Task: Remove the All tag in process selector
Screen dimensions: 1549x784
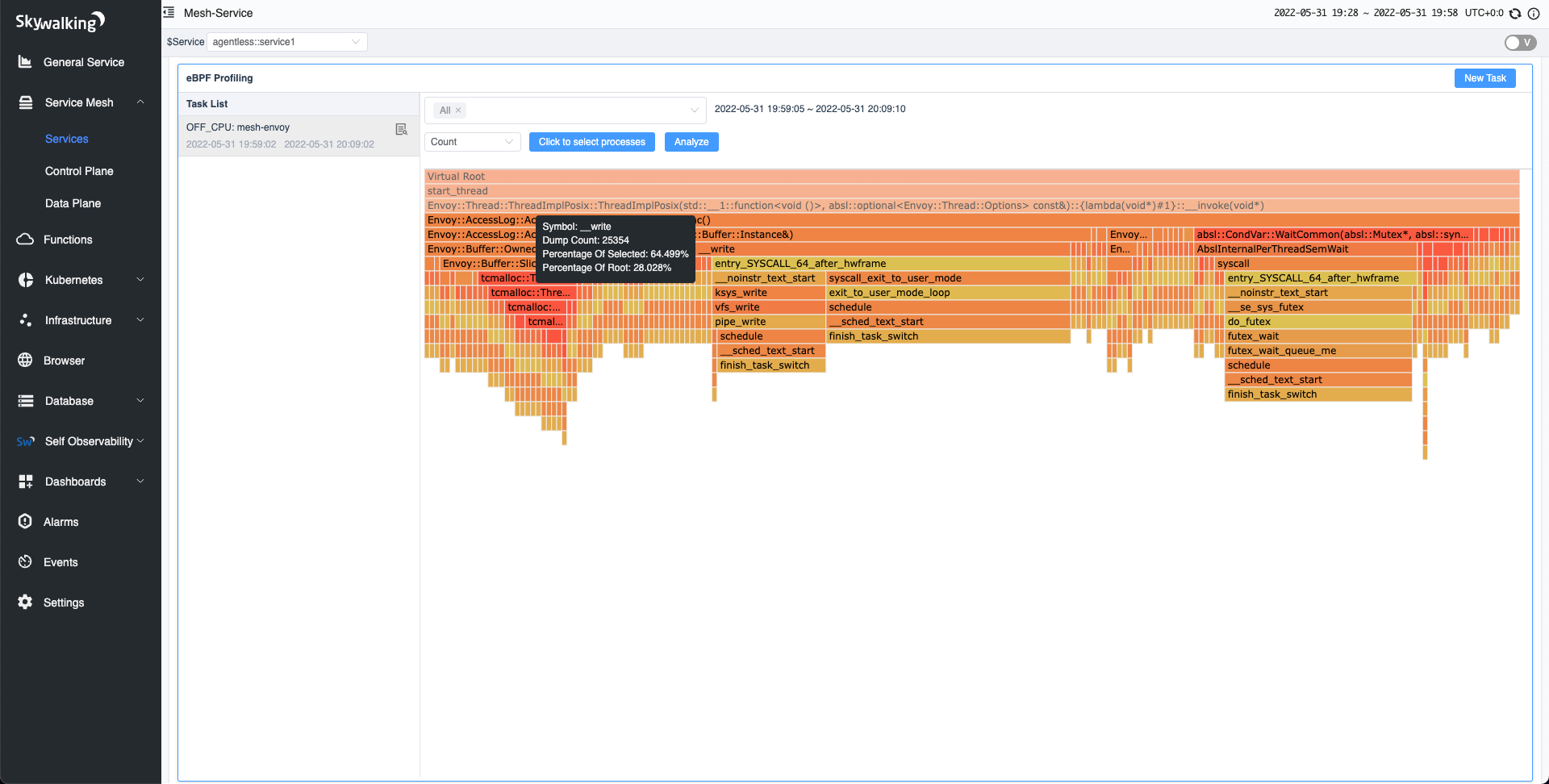Action: [x=458, y=111]
